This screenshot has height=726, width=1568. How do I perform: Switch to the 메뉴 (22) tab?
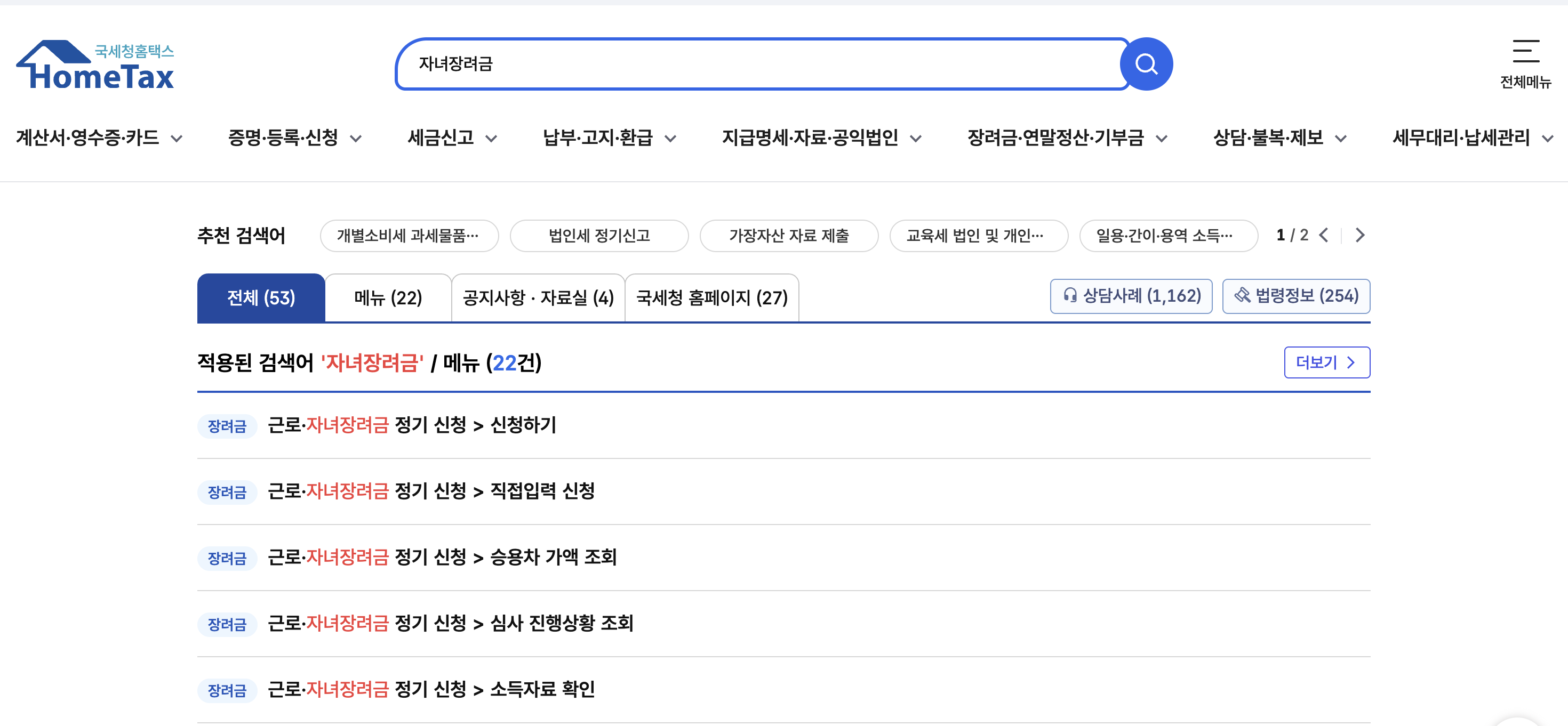pyautogui.click(x=388, y=297)
